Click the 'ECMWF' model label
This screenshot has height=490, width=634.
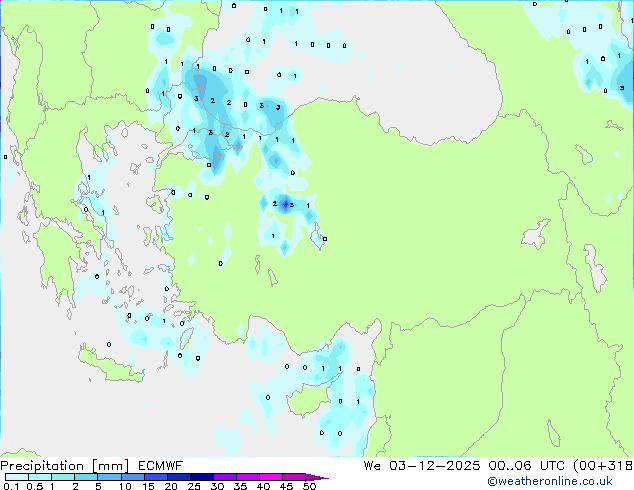point(161,466)
